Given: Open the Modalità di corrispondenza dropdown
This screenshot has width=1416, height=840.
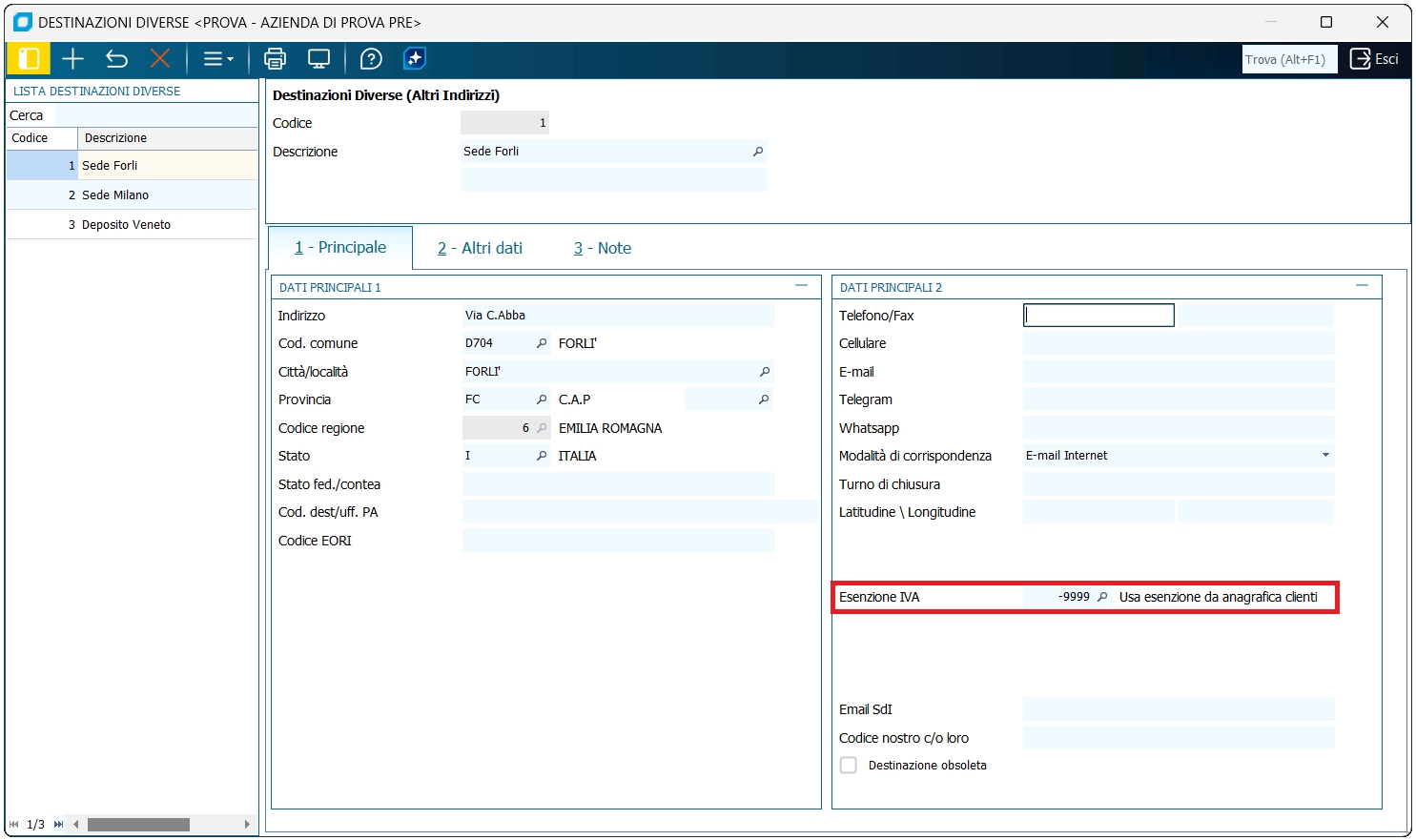Looking at the screenshot, I should pos(1325,456).
